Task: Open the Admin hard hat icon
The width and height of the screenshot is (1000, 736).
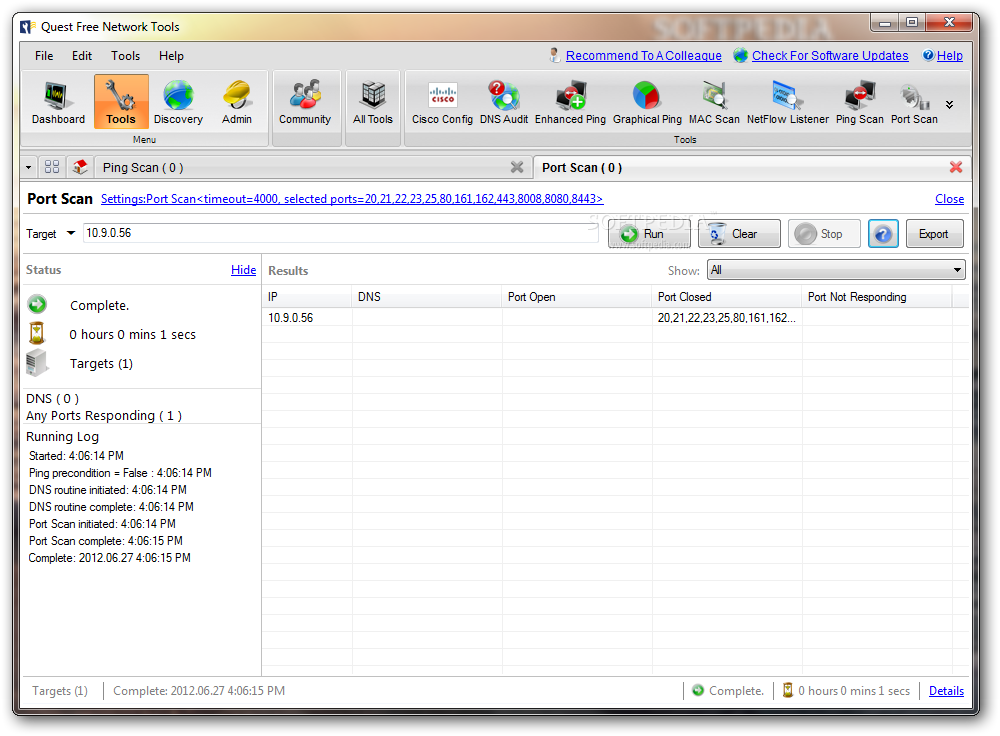Action: [237, 102]
